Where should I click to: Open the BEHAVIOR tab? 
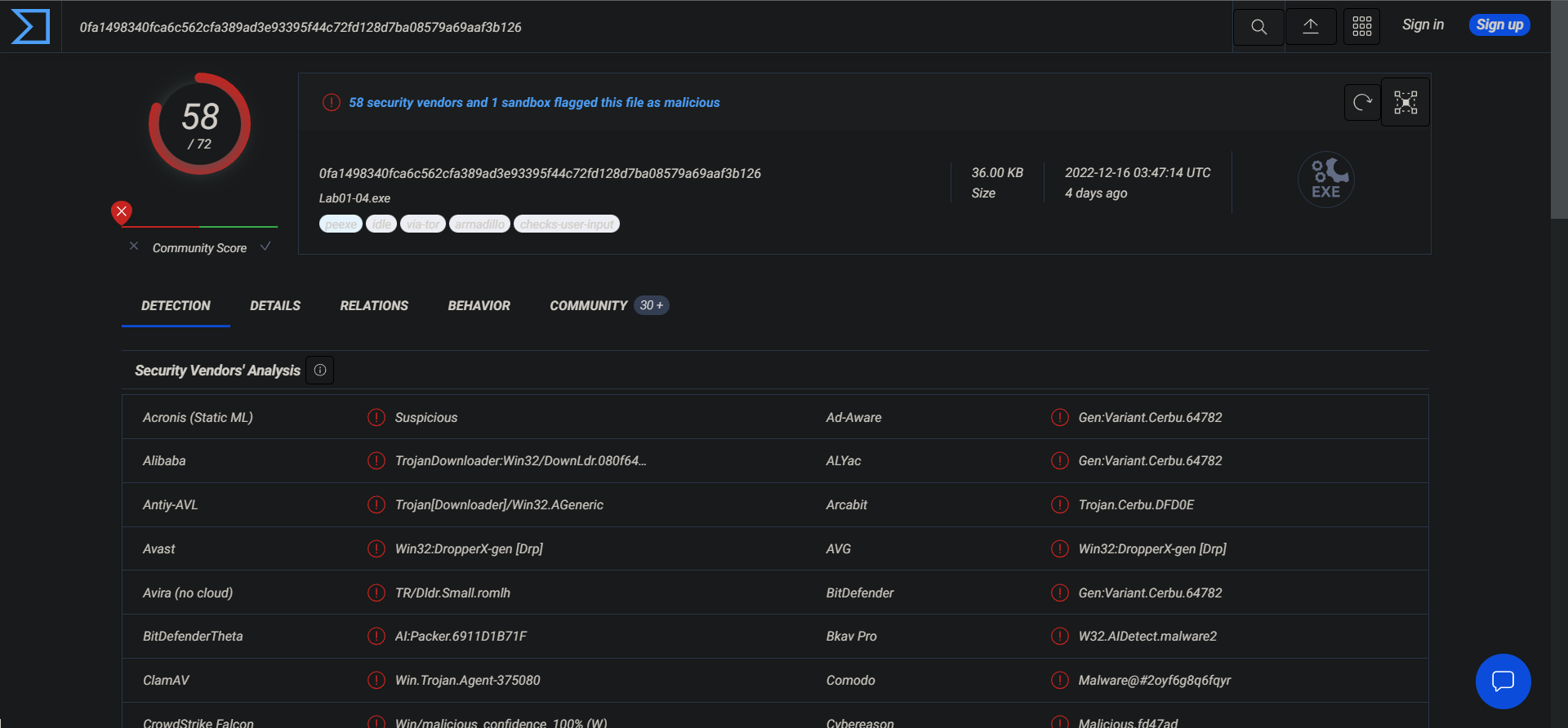click(479, 305)
